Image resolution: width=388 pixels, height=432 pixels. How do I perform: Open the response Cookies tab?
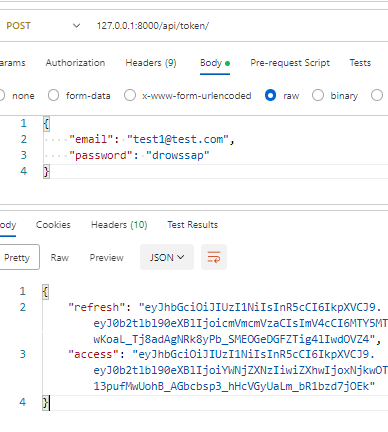53,225
